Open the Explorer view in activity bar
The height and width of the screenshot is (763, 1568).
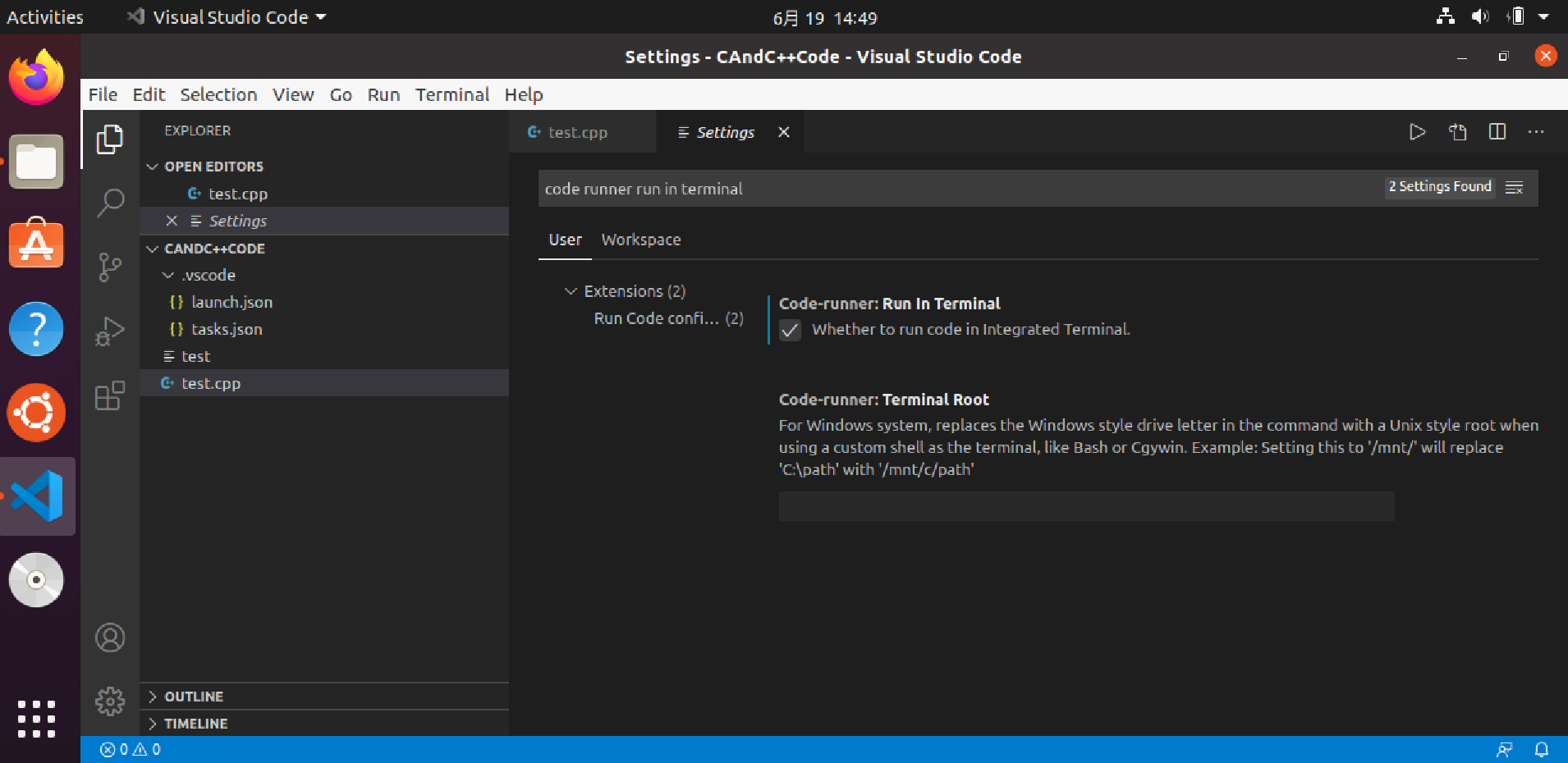point(110,139)
